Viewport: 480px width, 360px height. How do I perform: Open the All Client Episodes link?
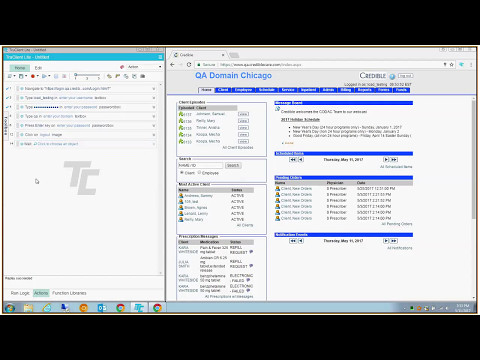(x=238, y=147)
